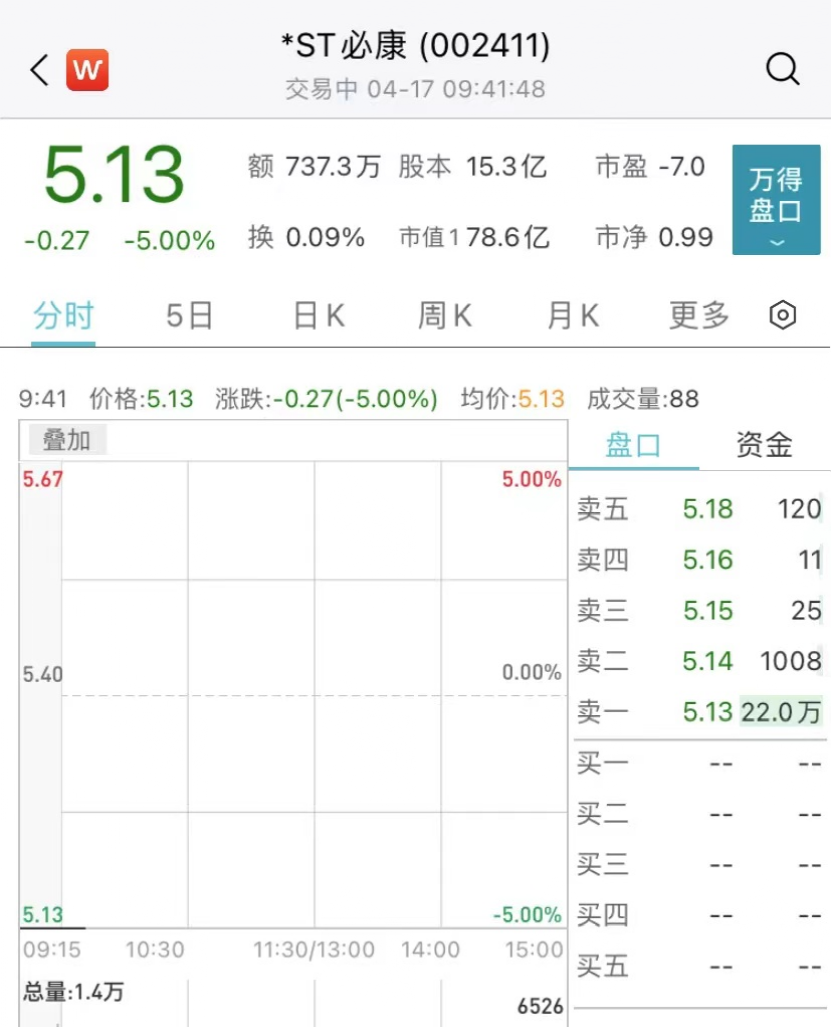
Task: Expand the 万得盘口 panel
Action: 776,199
